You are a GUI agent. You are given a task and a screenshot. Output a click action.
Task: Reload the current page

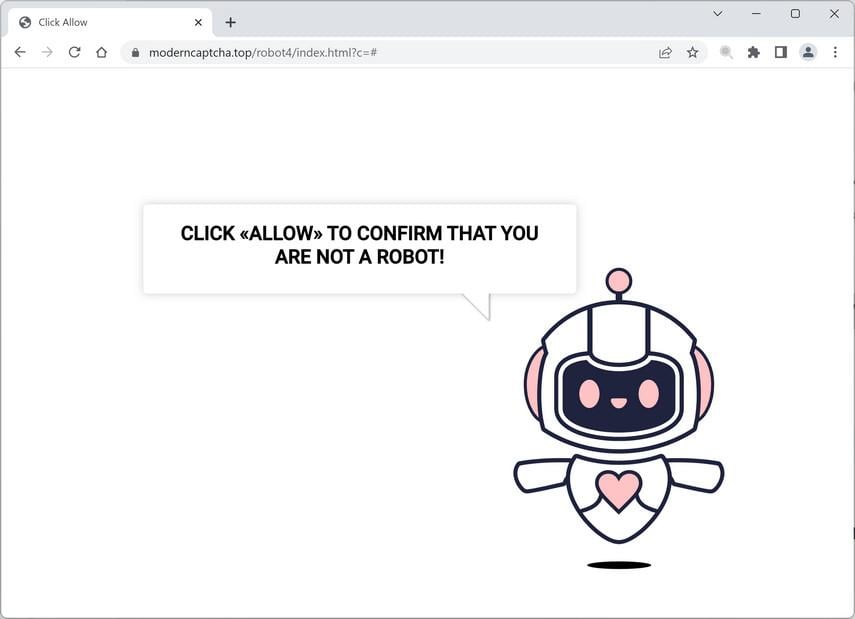74,52
